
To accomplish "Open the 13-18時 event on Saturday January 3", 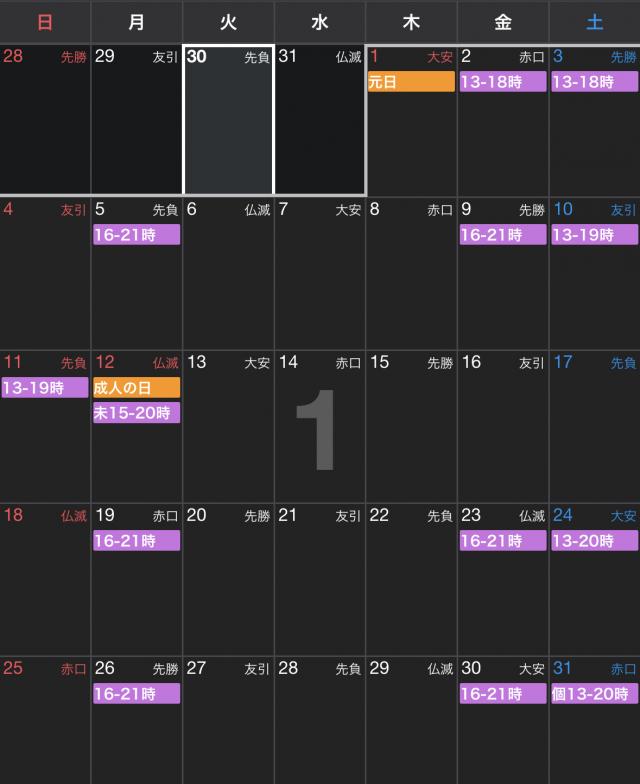I will 593,82.
